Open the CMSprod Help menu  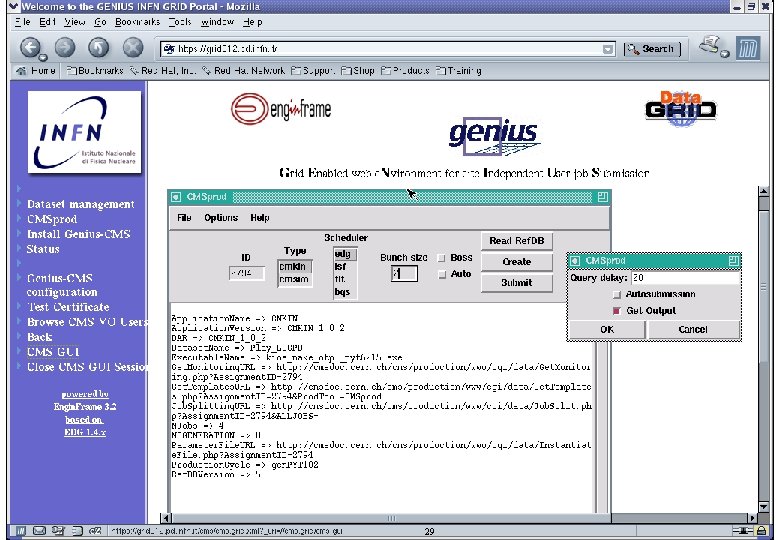pyautogui.click(x=260, y=218)
